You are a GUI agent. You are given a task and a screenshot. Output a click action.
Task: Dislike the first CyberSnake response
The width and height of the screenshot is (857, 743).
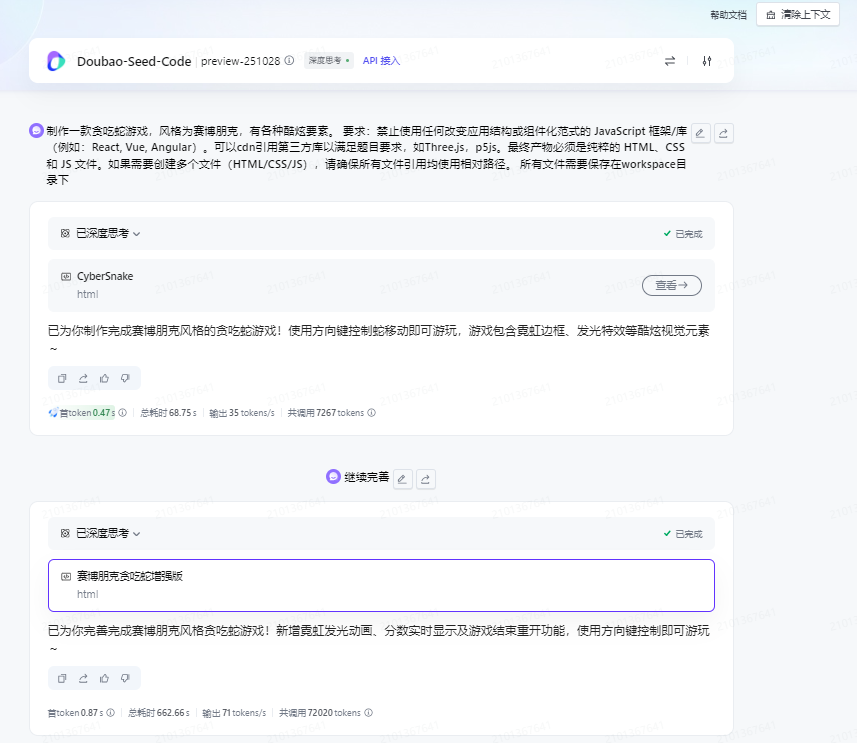click(125, 378)
